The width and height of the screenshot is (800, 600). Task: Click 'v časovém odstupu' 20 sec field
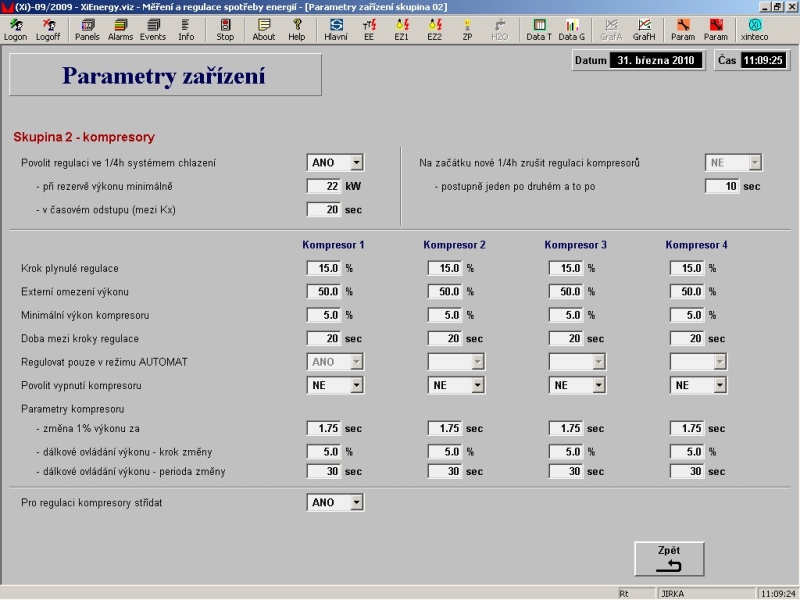coord(324,210)
